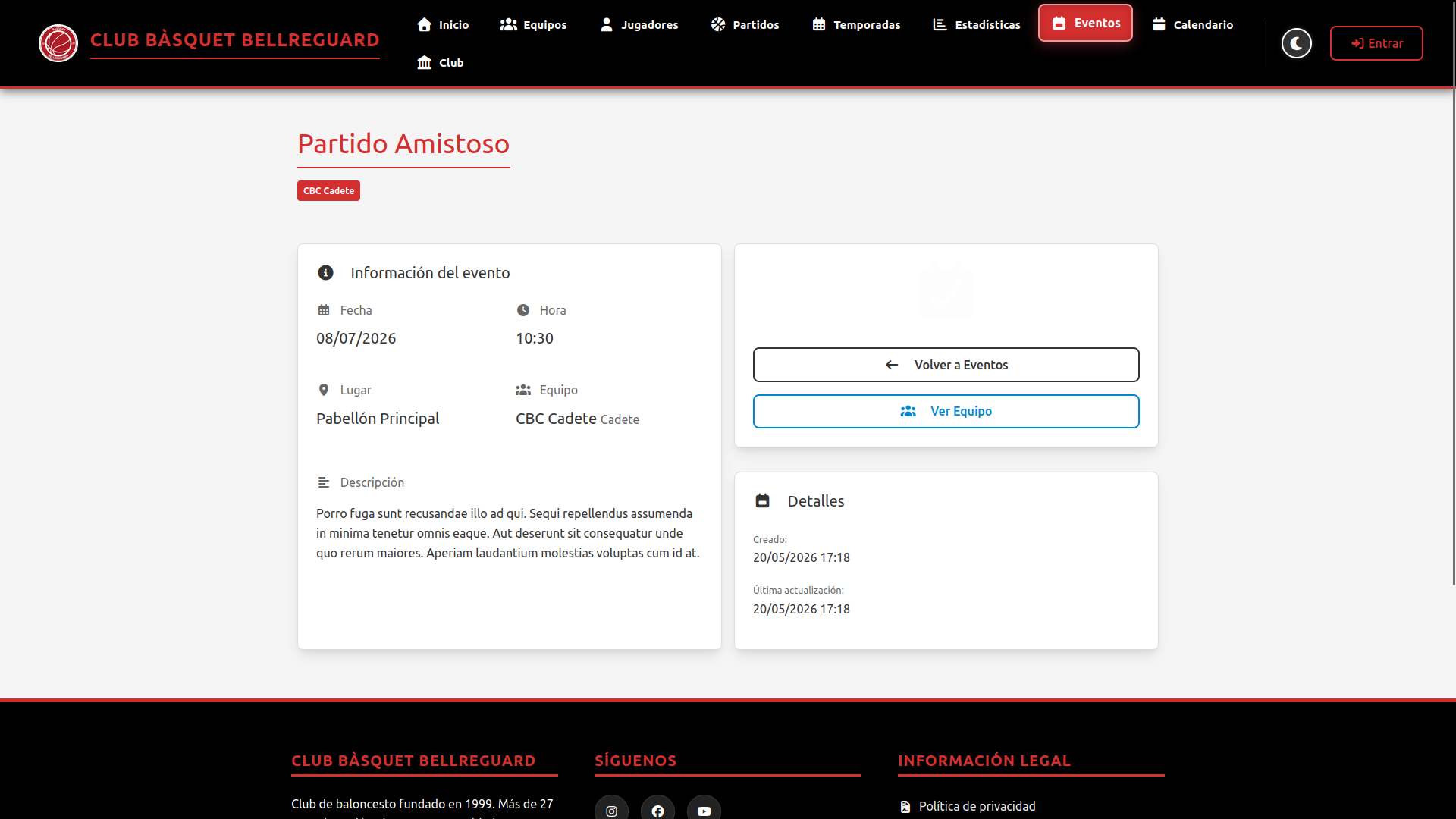Image resolution: width=1456 pixels, height=819 pixels.
Task: Click the faded calendar-check illustration
Action: pyautogui.click(x=946, y=291)
